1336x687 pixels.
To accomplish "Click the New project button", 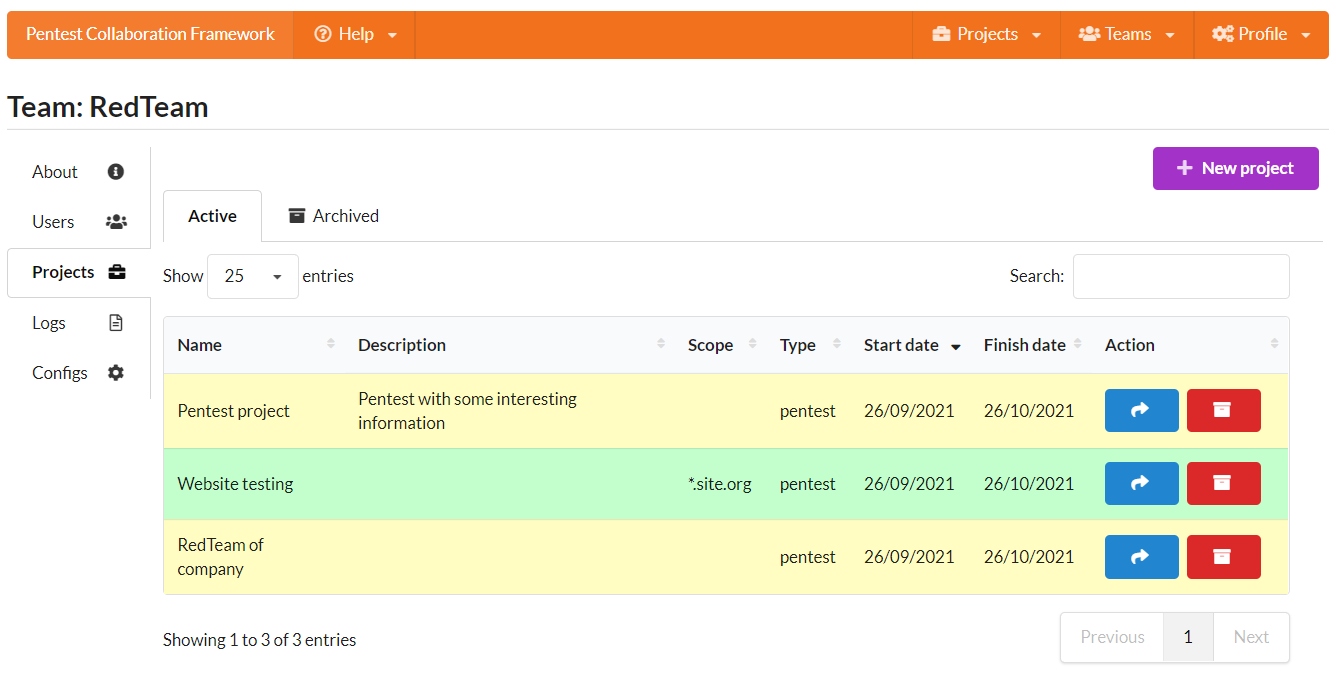I will tap(1235, 168).
